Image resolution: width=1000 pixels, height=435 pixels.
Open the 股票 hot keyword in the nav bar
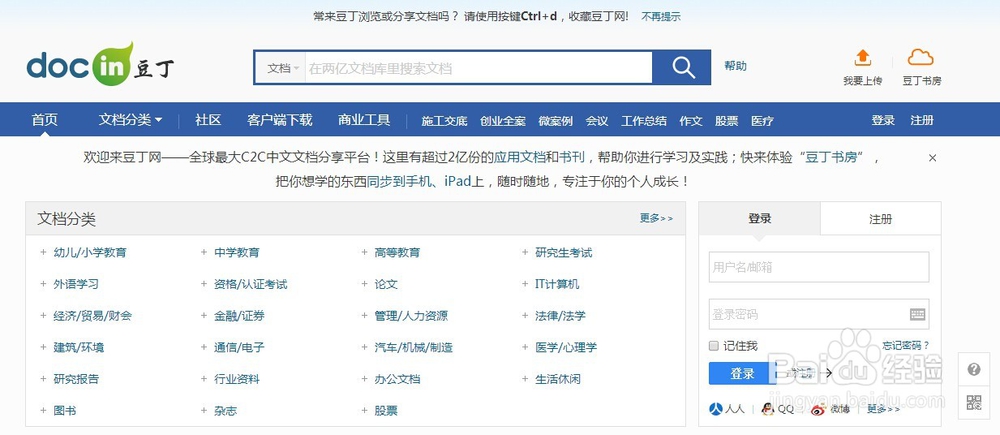click(x=726, y=121)
